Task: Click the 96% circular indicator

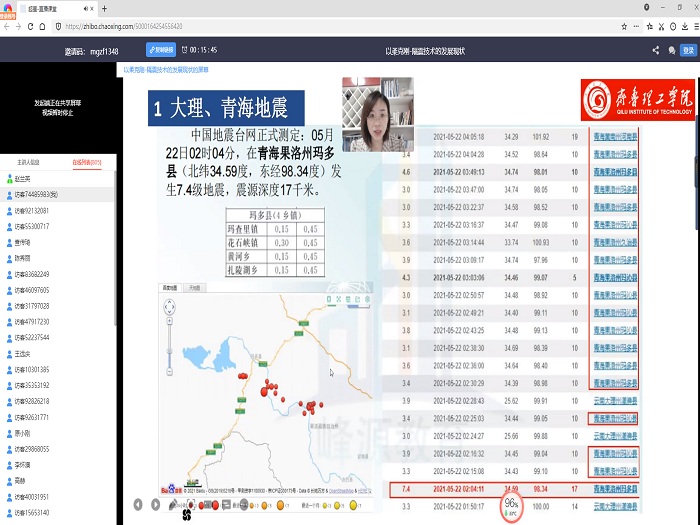Action: pyautogui.click(x=511, y=504)
